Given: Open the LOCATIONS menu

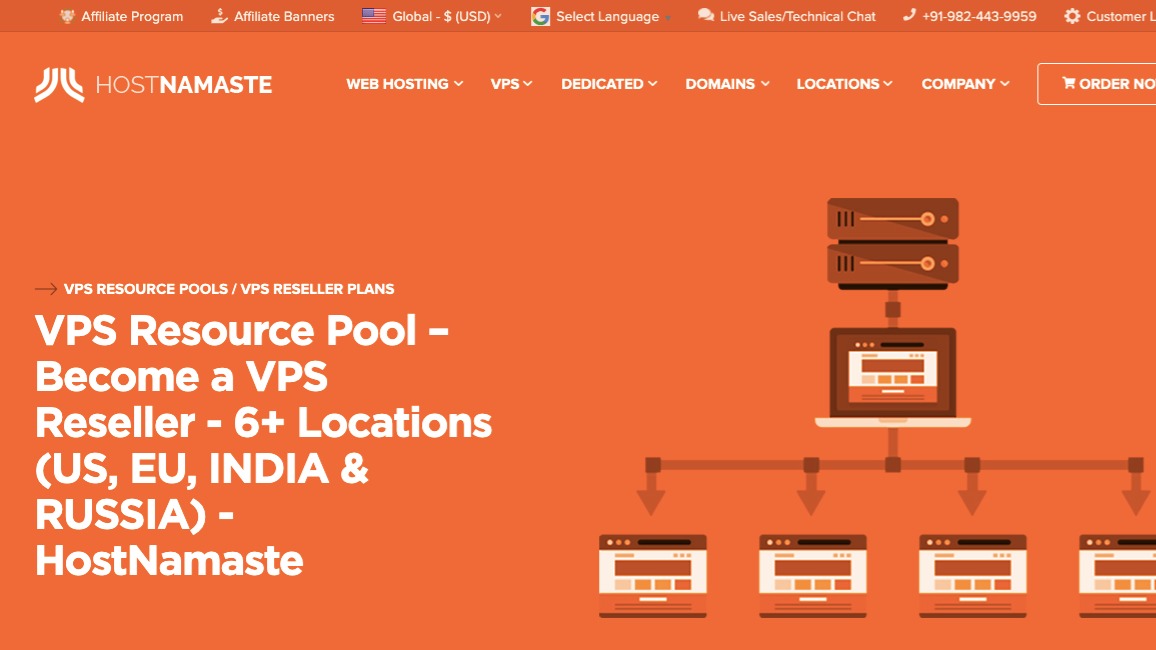Looking at the screenshot, I should coord(838,84).
